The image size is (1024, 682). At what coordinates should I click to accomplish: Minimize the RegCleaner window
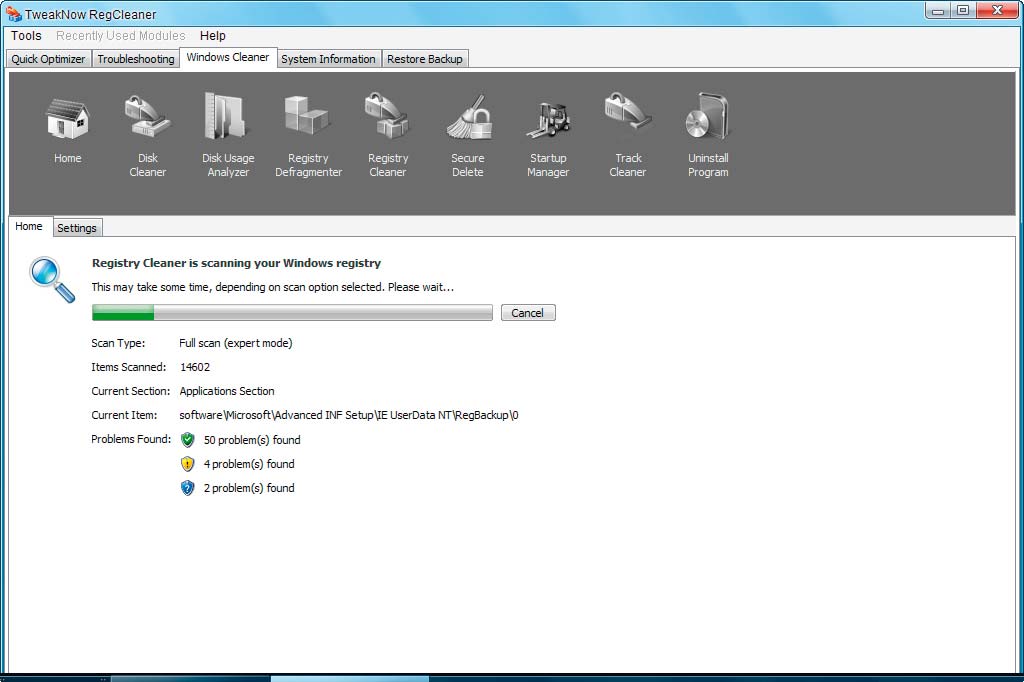point(938,11)
